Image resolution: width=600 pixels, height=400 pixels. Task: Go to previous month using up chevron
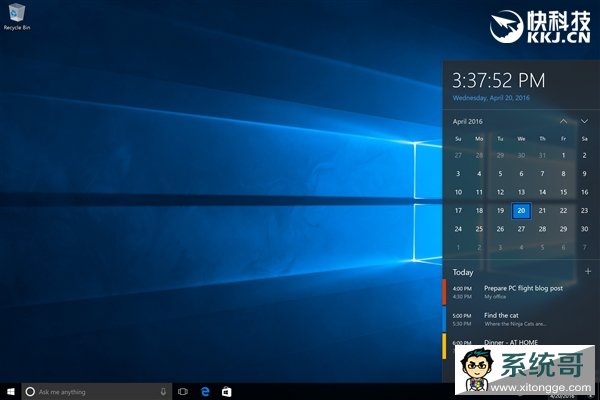[563, 121]
